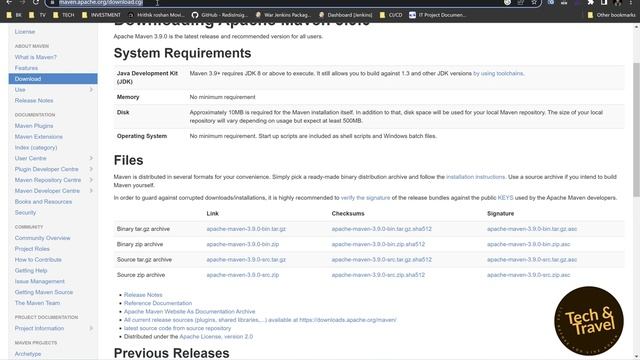This screenshot has height=360, width=640.
Task: Open Issue Management sidebar link
Action: tap(40, 281)
